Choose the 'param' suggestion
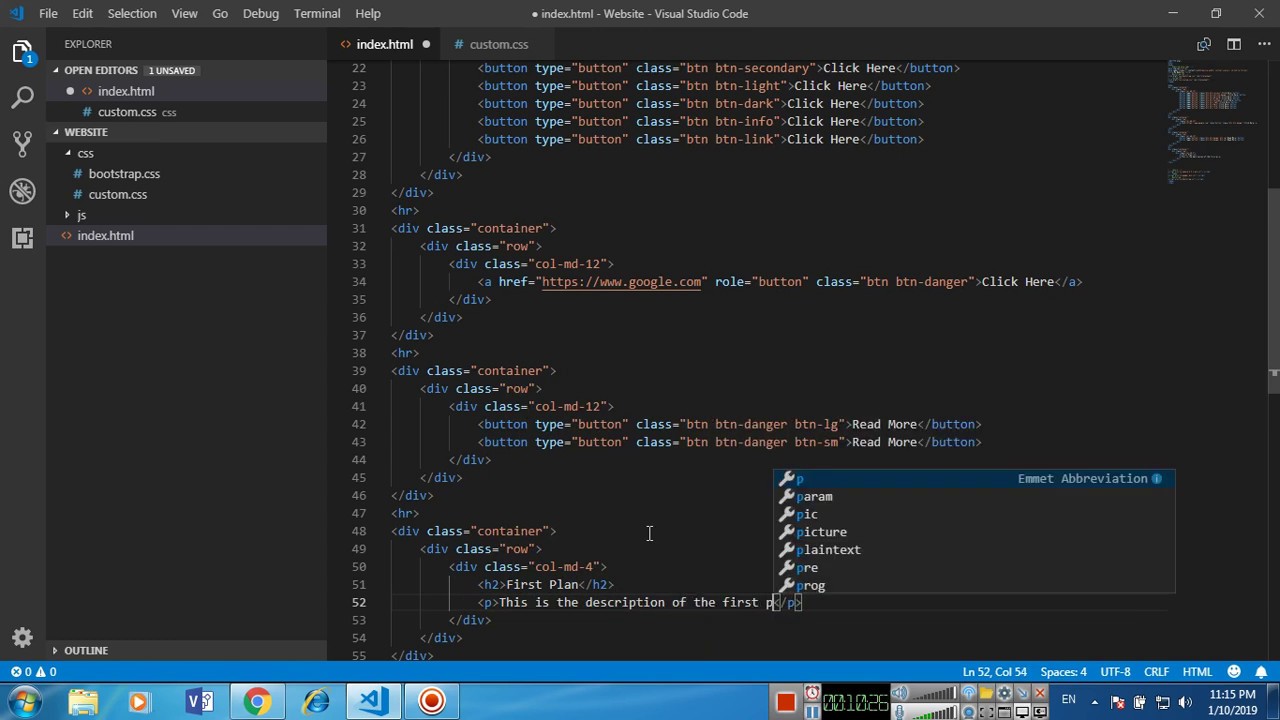Screen dimensions: 1280x720 [x=974, y=497]
